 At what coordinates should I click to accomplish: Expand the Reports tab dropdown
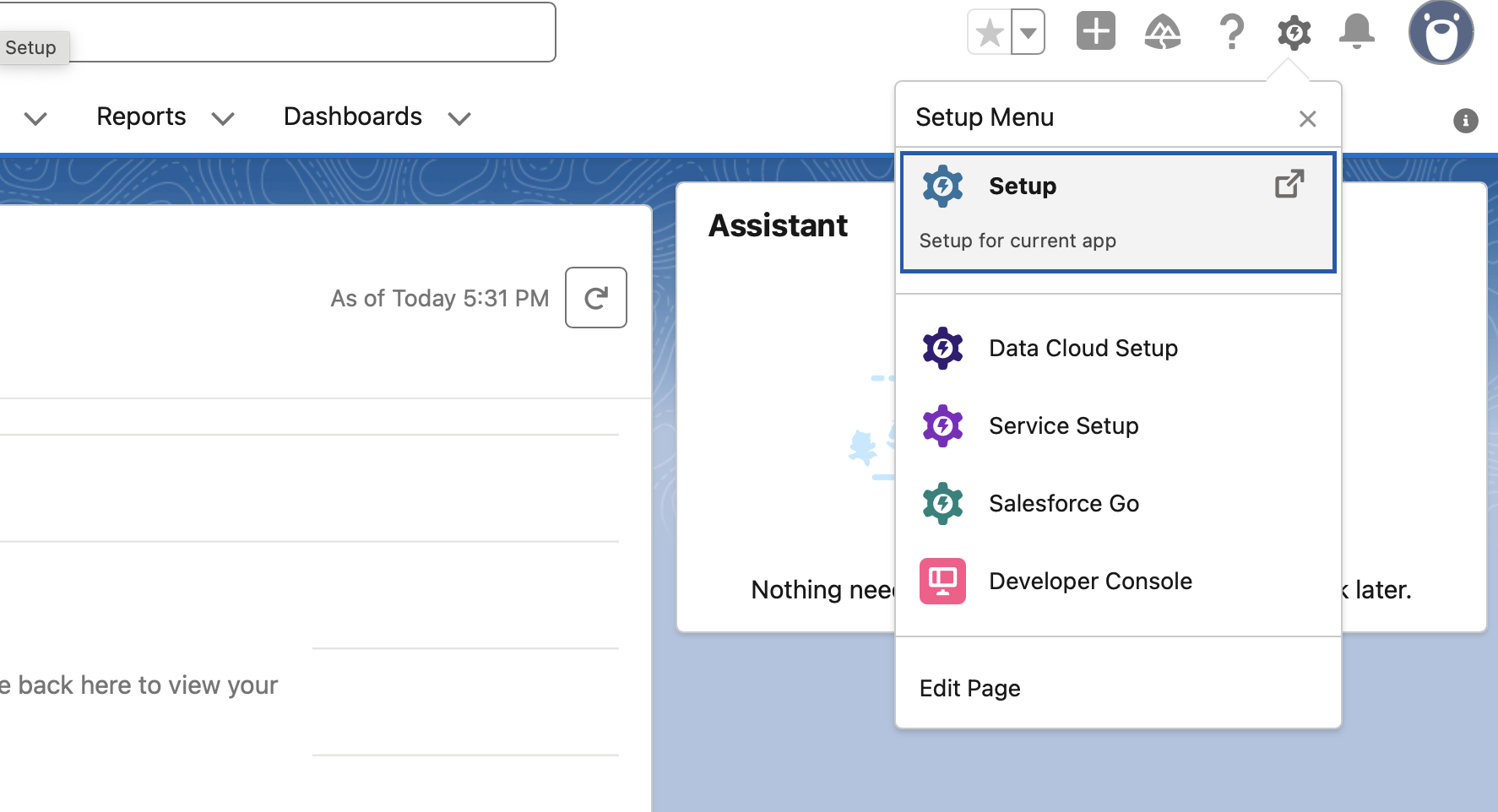coord(222,118)
